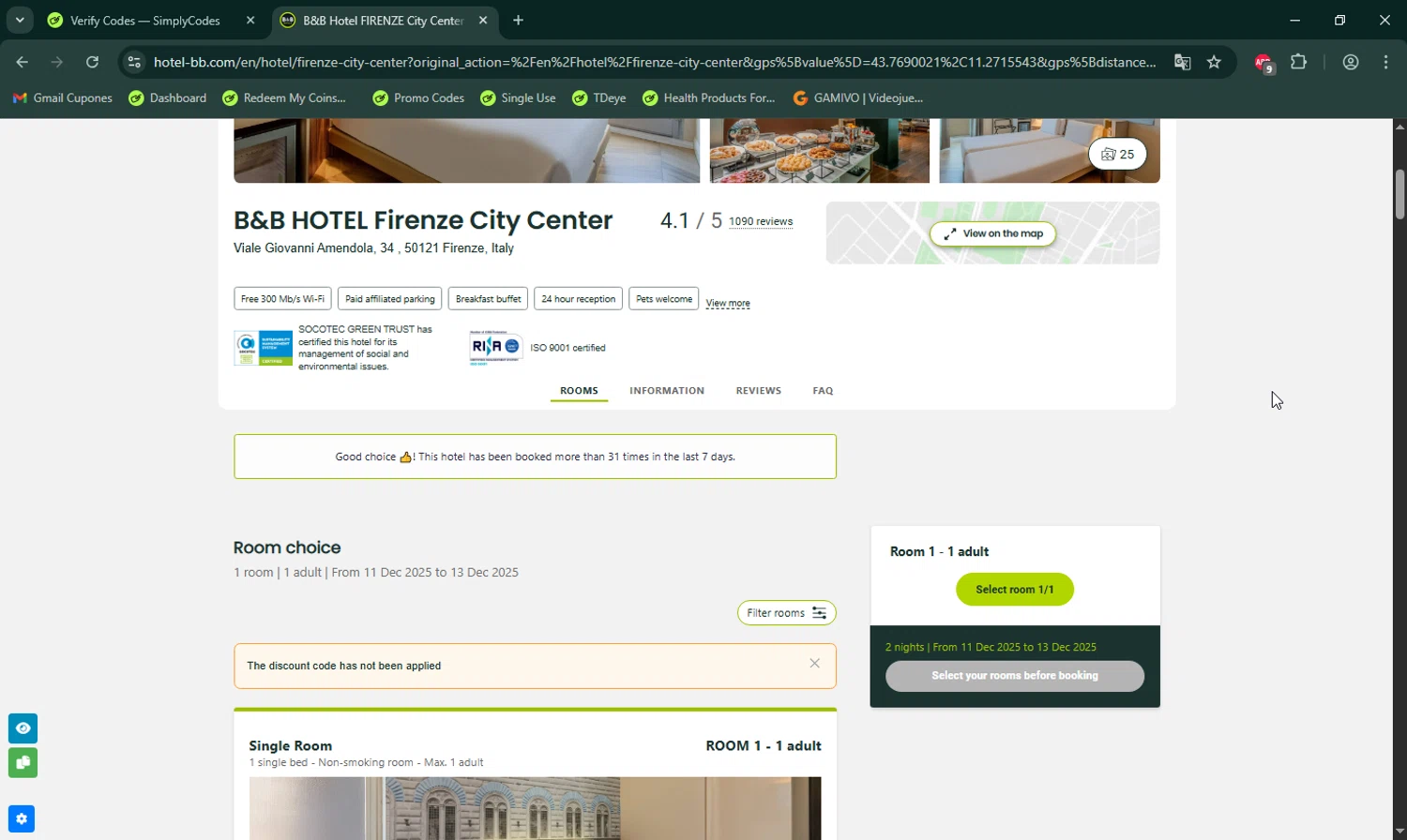Screen dimensions: 1407x840
Task: Click the blue eye extension icon
Action: pyautogui.click(x=23, y=728)
